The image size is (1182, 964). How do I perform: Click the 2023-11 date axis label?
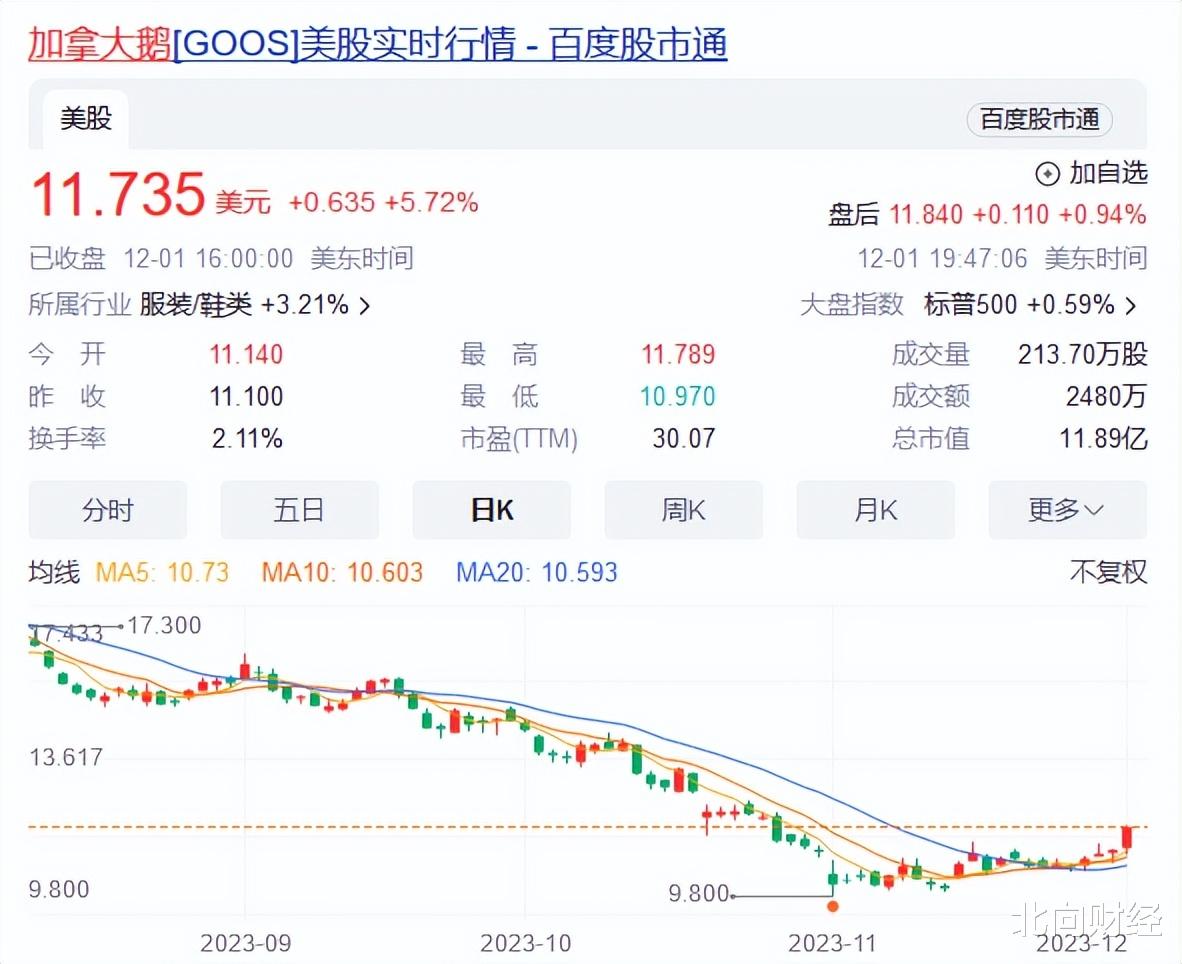(832, 943)
